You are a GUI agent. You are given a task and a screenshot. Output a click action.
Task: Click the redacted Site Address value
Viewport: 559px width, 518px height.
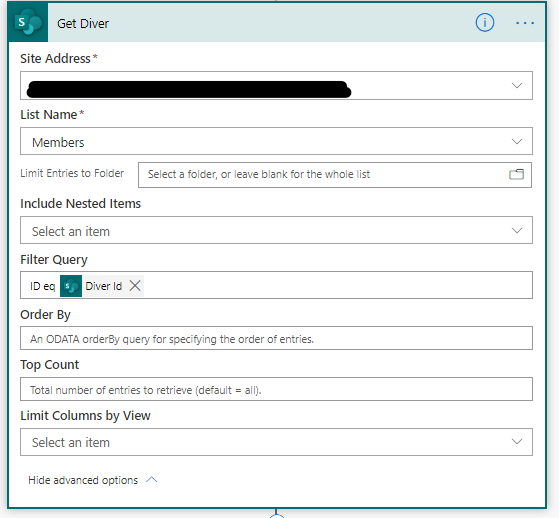point(189,89)
